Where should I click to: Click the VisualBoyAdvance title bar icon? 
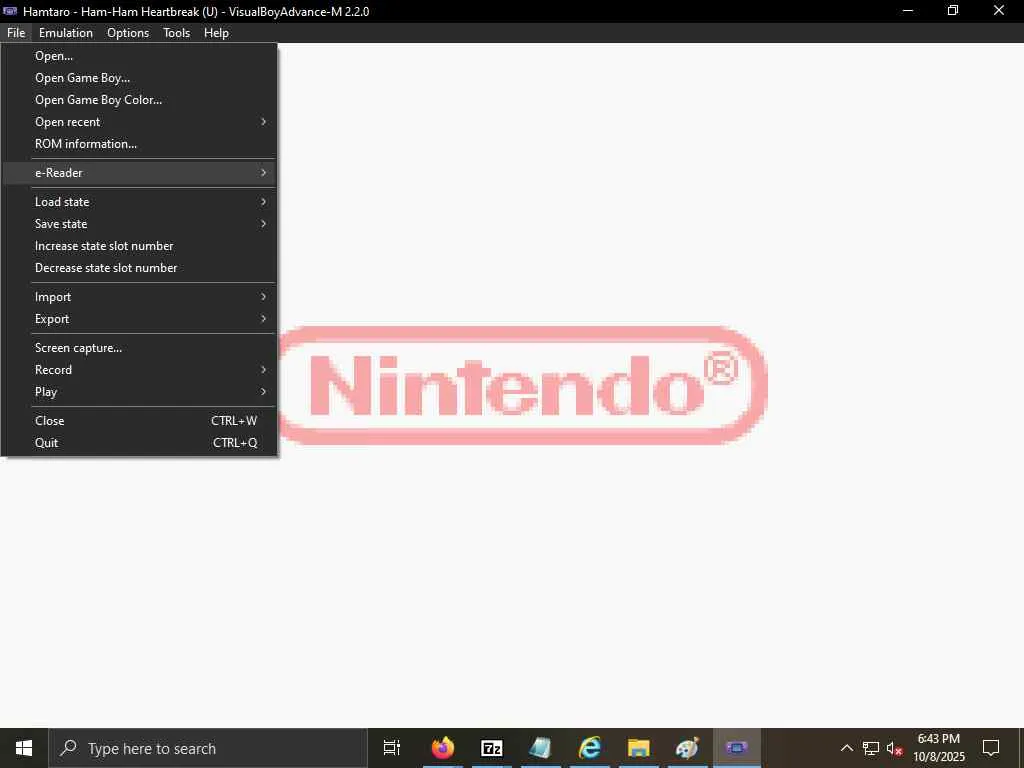coord(10,11)
